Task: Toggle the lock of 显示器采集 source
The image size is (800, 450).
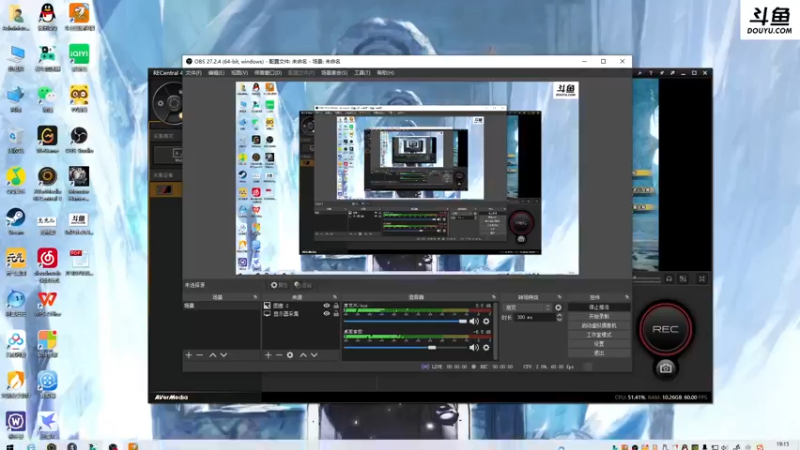Action: point(336,314)
